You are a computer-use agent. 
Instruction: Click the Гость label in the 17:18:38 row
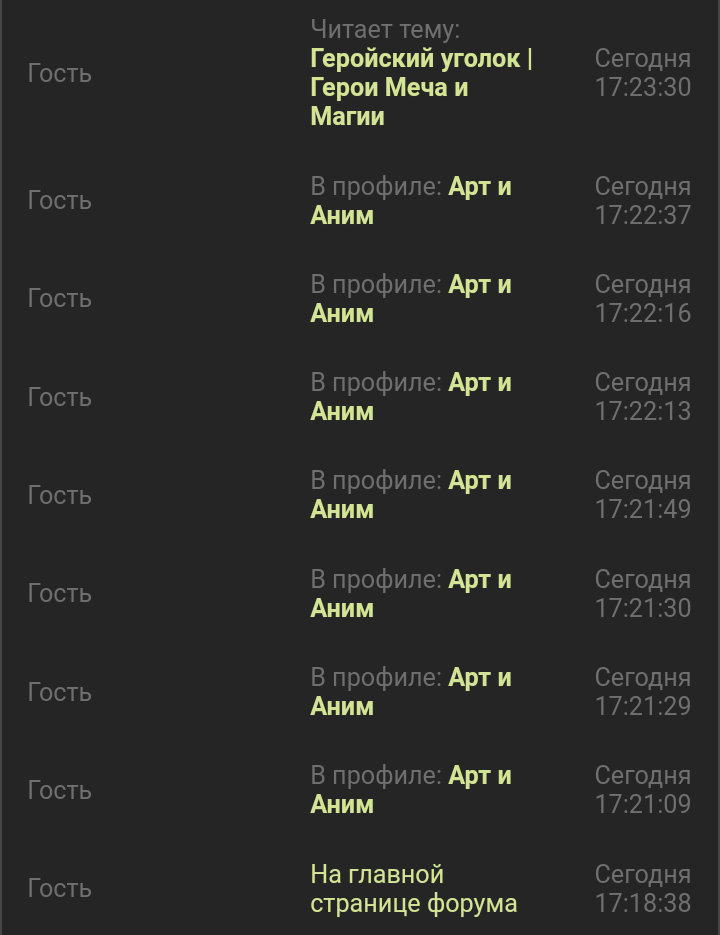(59, 889)
